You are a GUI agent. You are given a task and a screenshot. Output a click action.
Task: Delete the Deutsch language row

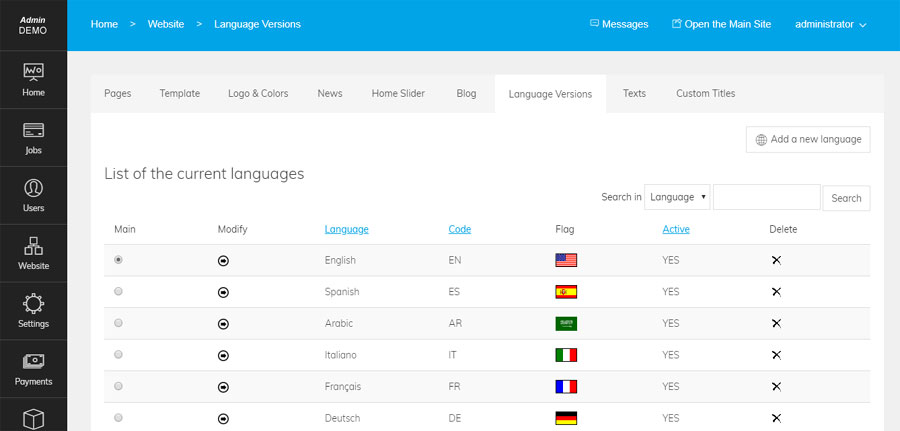pyautogui.click(x=776, y=418)
